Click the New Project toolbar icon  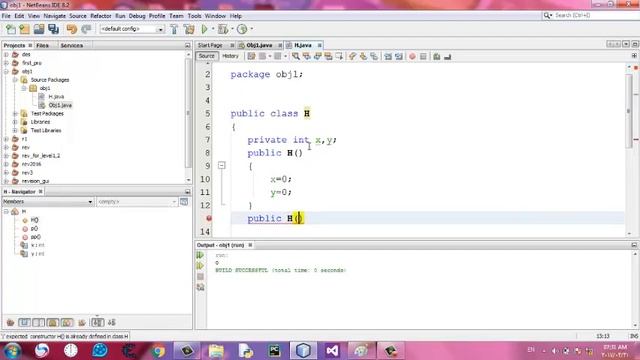click(x=24, y=29)
